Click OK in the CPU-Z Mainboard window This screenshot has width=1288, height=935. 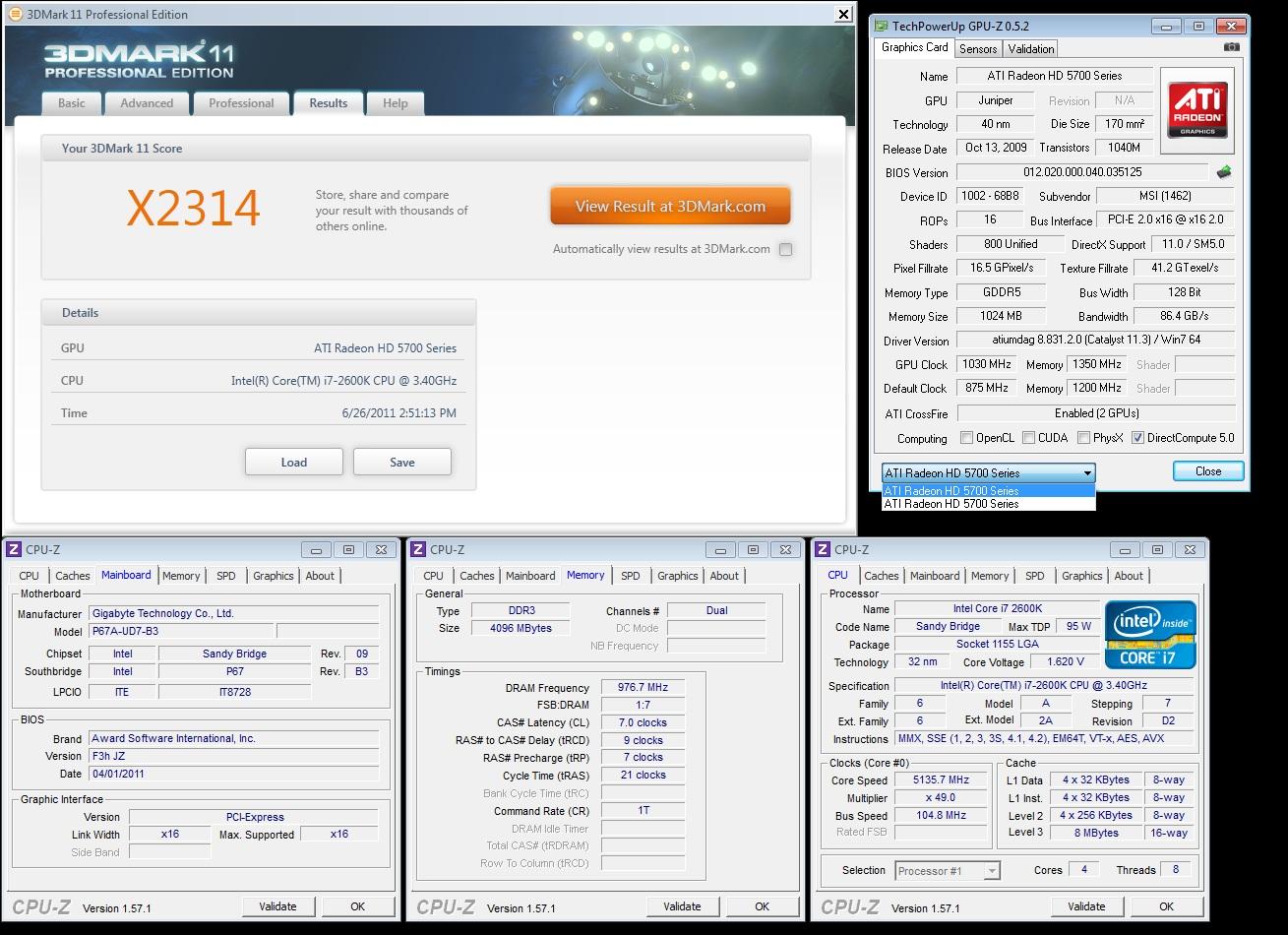358,906
